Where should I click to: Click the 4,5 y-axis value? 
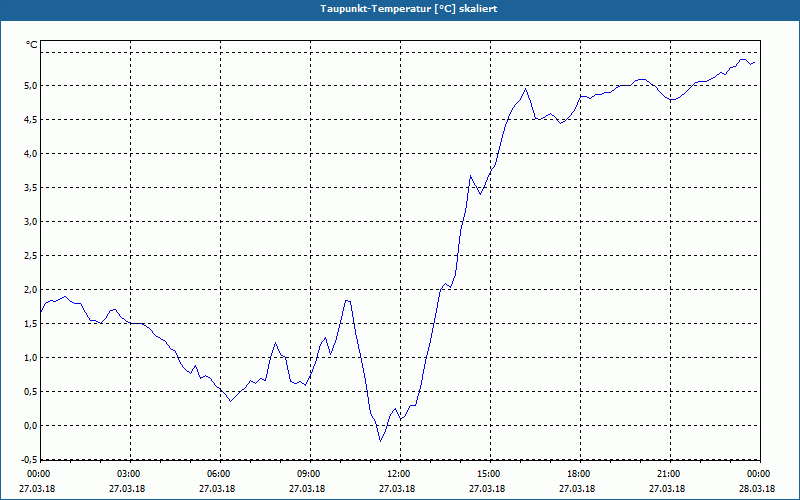31,119
